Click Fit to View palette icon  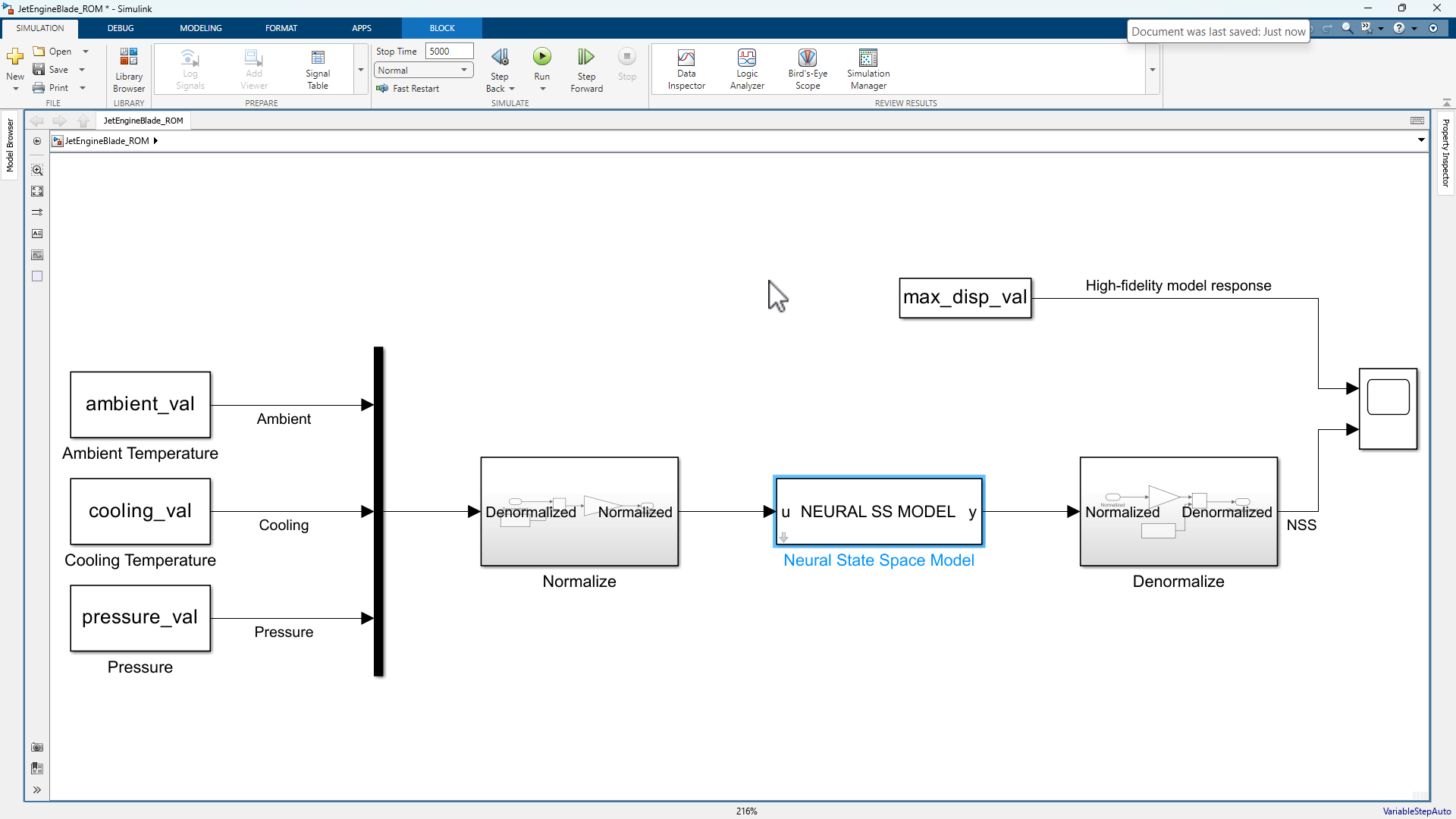tap(37, 191)
